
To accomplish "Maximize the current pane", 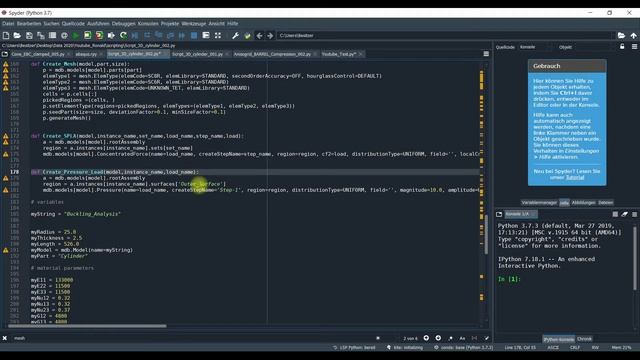I will [218, 36].
